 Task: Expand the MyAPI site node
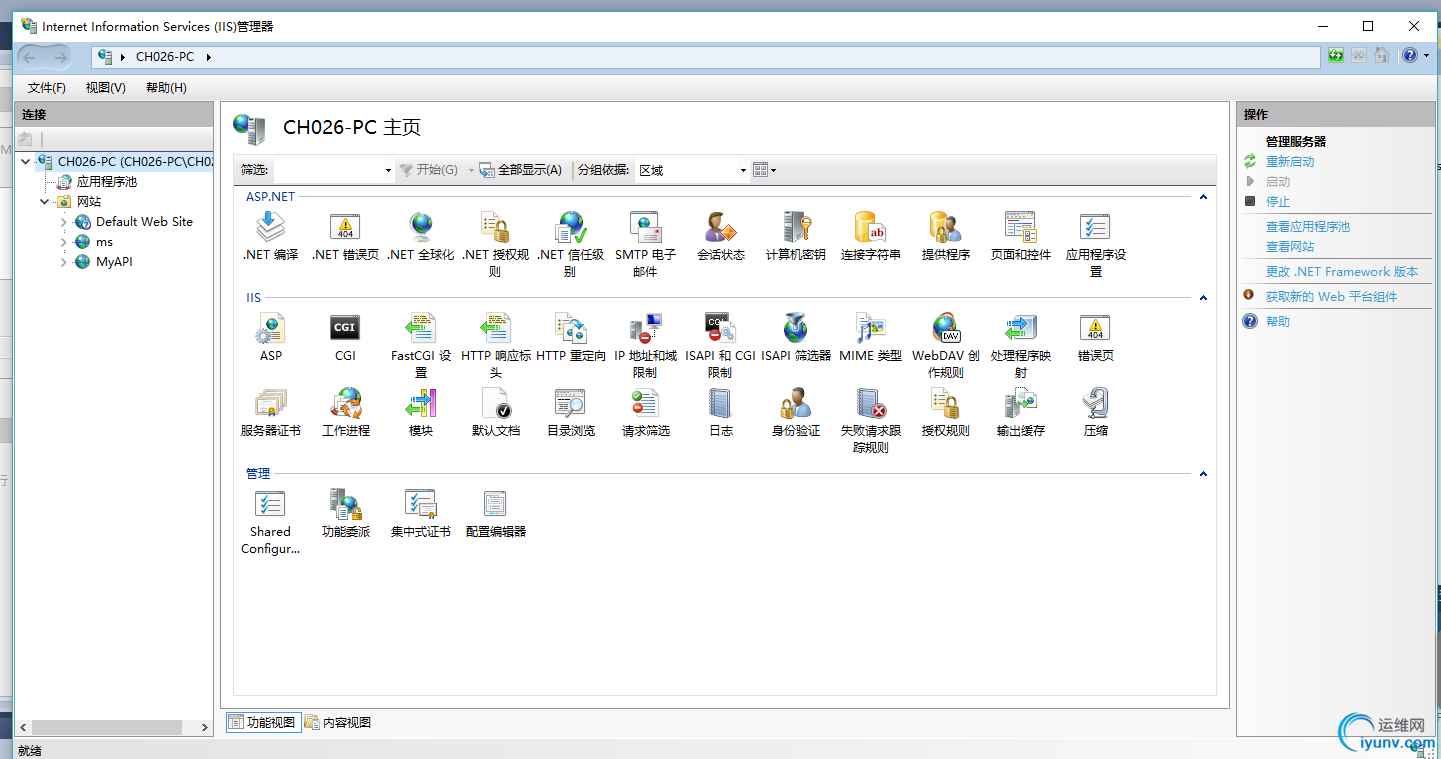[x=64, y=262]
